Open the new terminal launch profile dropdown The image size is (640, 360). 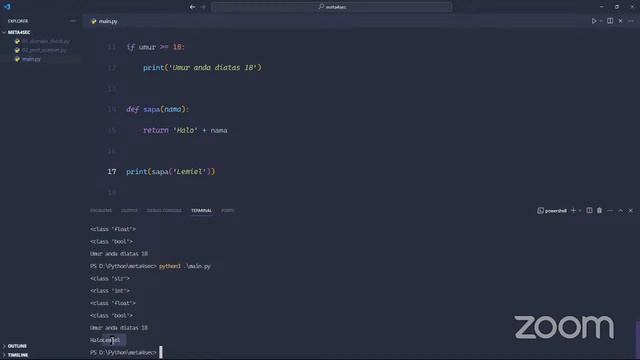[580, 211]
